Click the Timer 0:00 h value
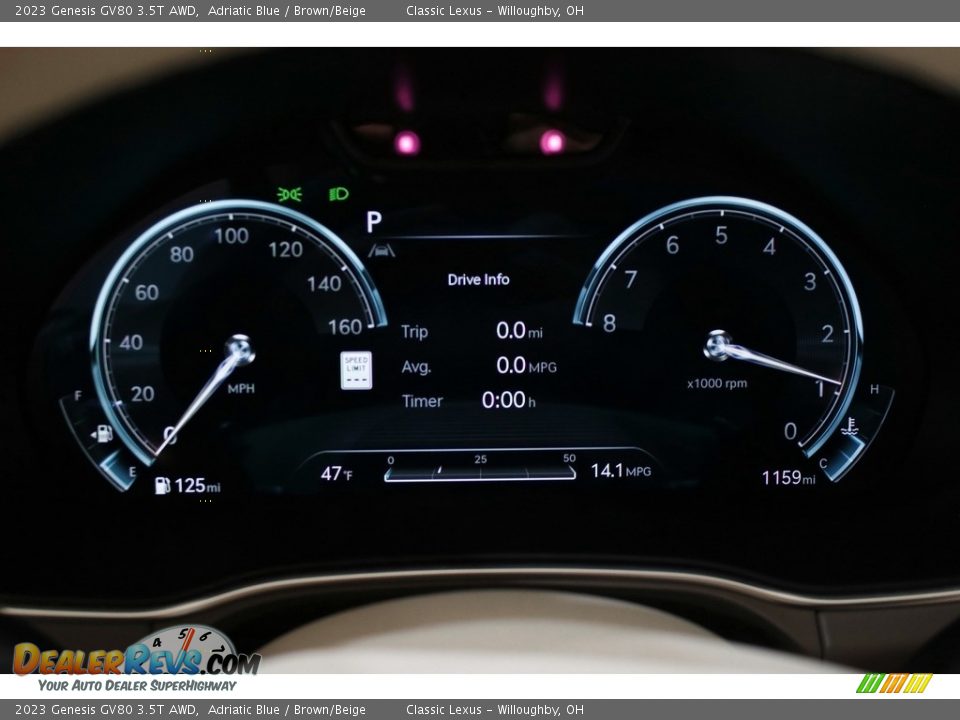This screenshot has width=960, height=720. pyautogui.click(x=508, y=400)
